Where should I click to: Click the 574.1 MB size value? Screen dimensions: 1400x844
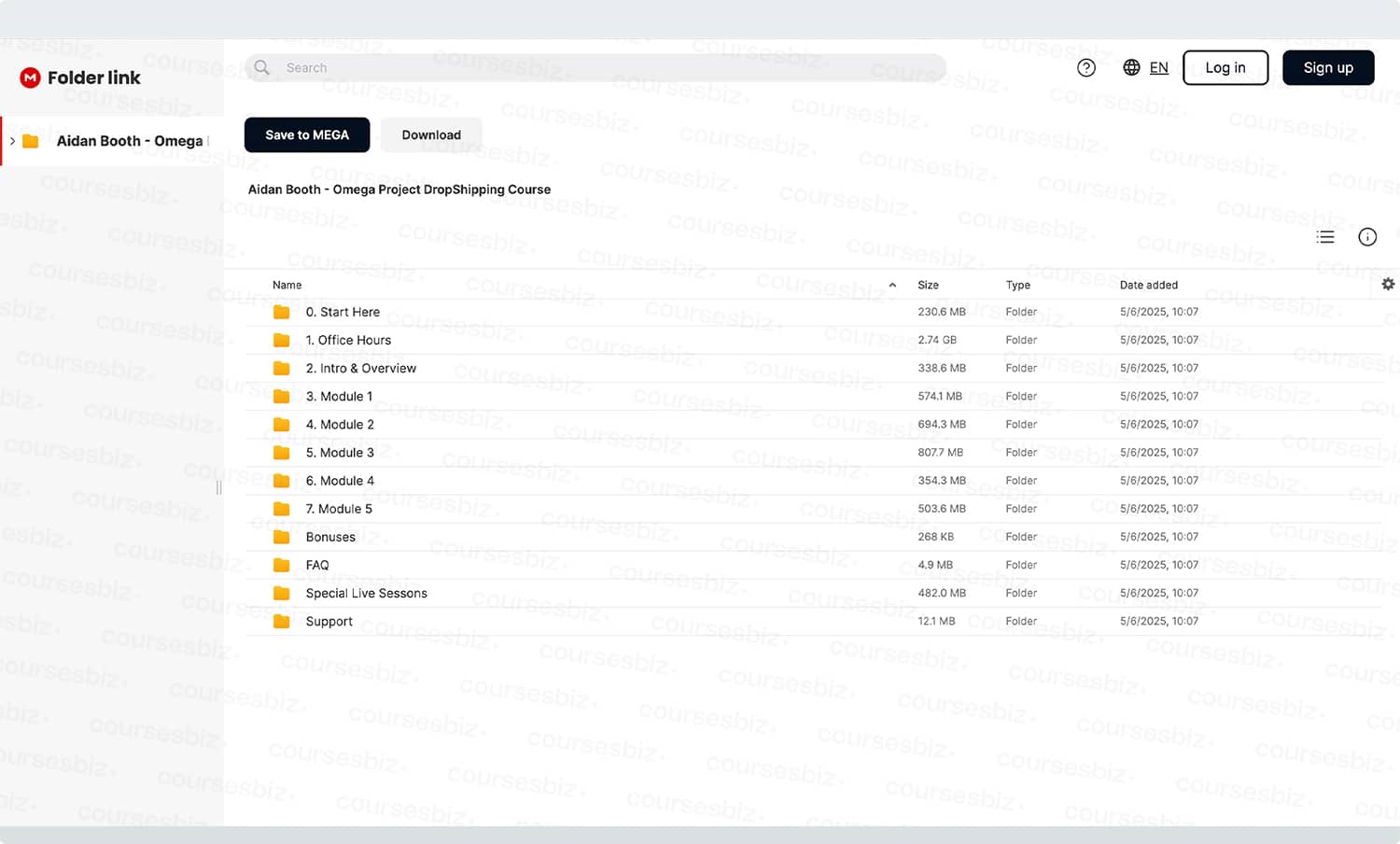940,396
